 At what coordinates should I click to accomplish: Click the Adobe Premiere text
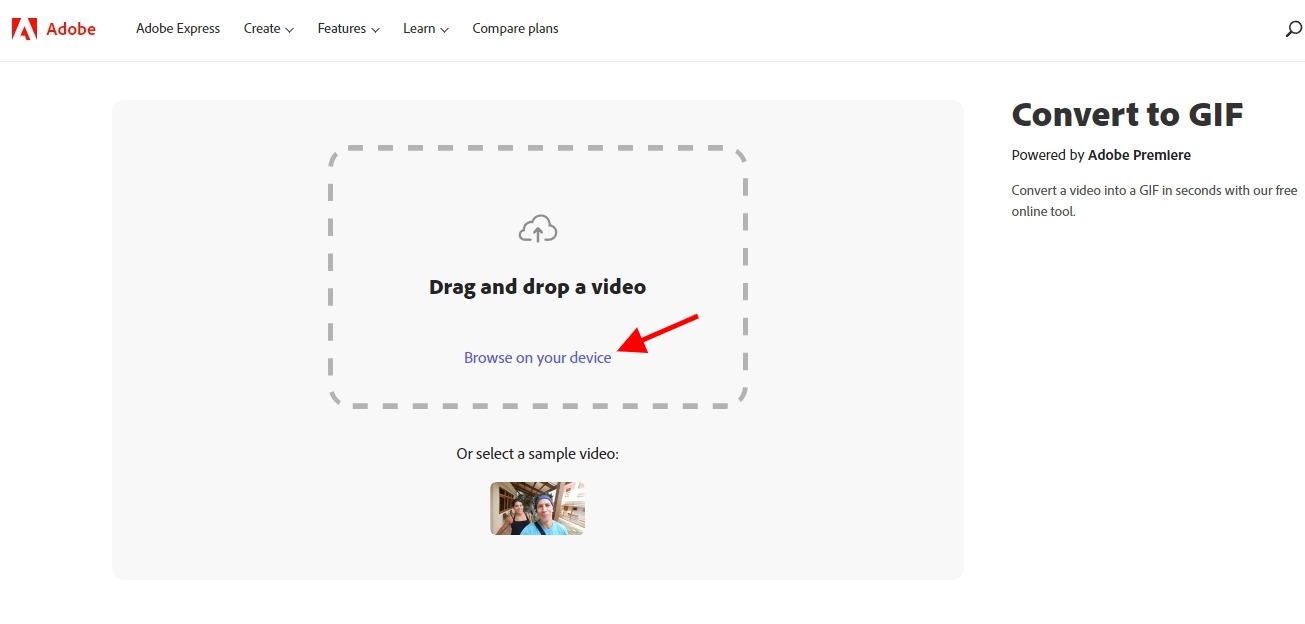pos(1139,155)
